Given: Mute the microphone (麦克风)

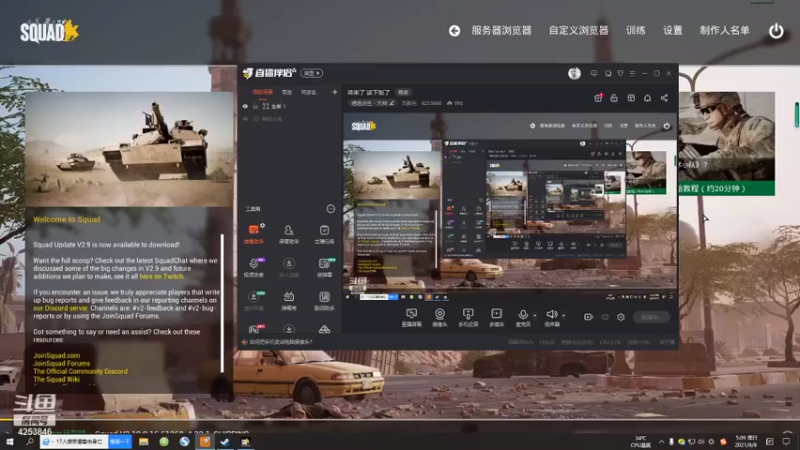Looking at the screenshot, I should (x=523, y=317).
